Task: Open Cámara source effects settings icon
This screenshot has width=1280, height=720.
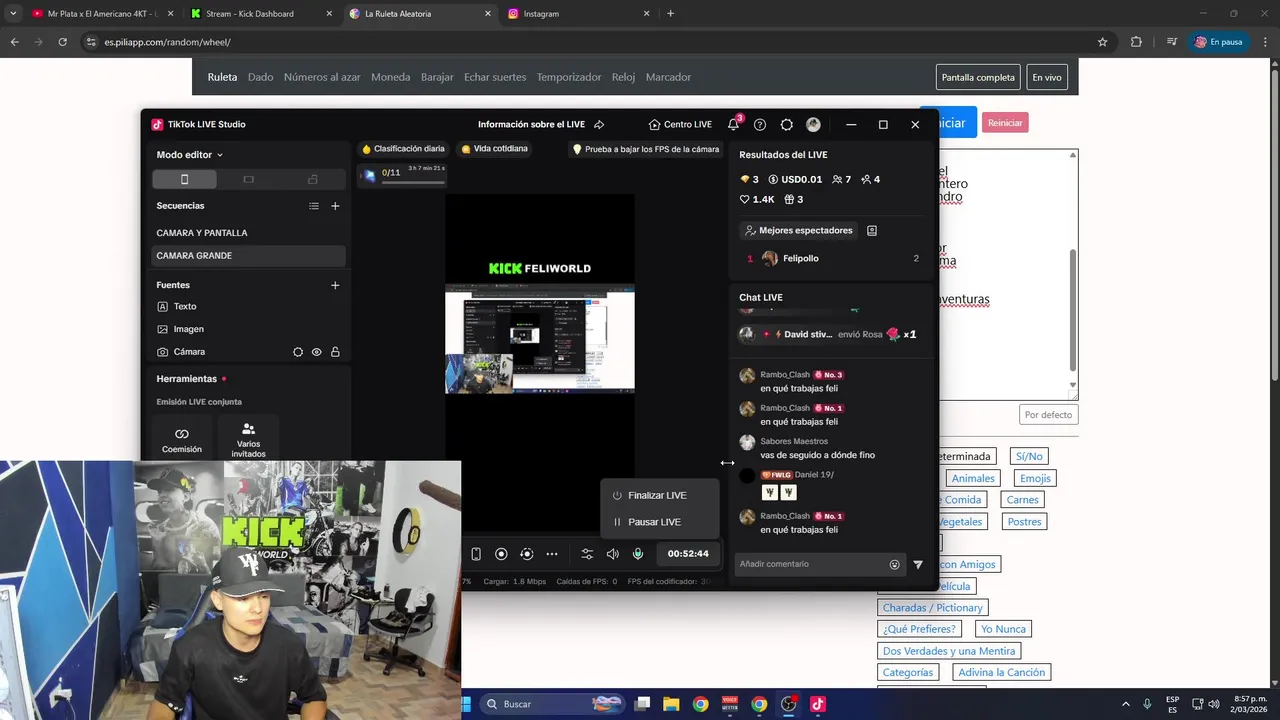Action: pyautogui.click(x=298, y=352)
